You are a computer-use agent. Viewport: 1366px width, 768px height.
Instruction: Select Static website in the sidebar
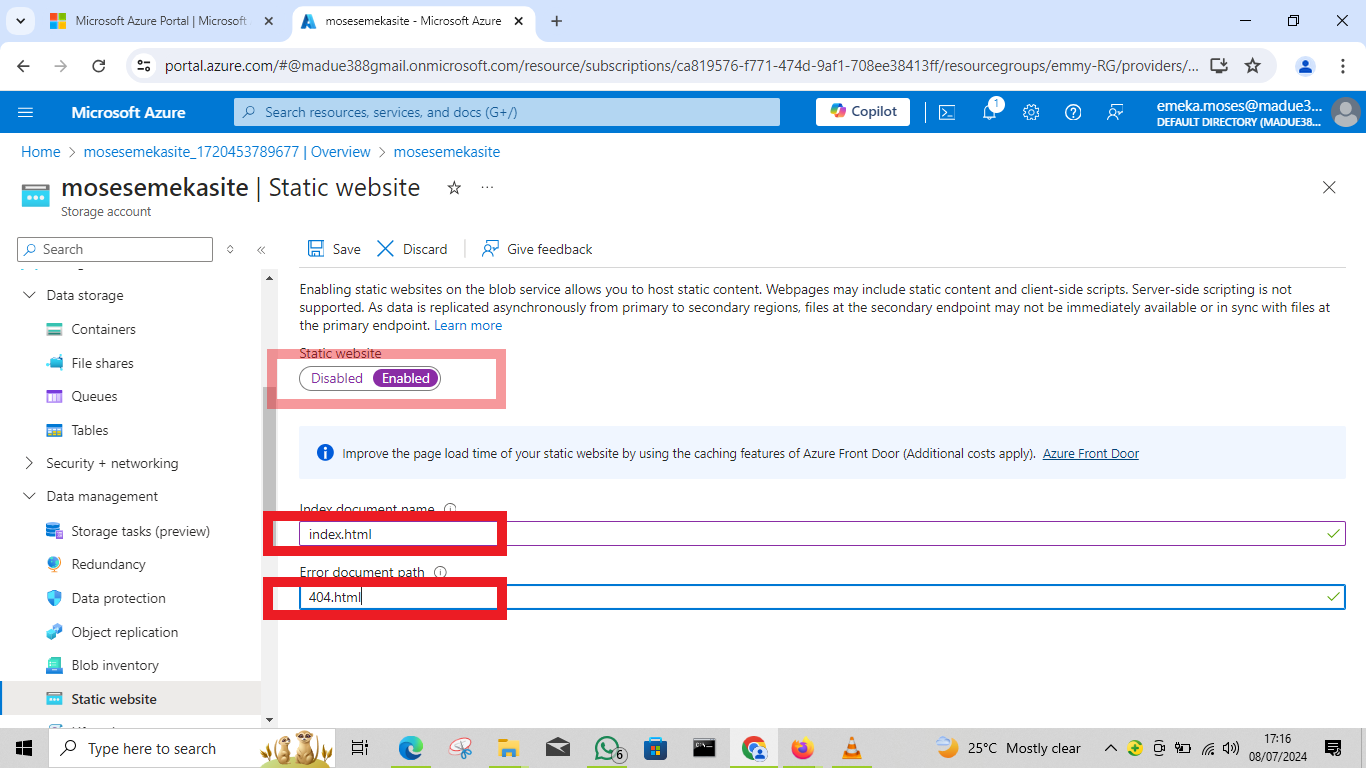click(x=114, y=699)
